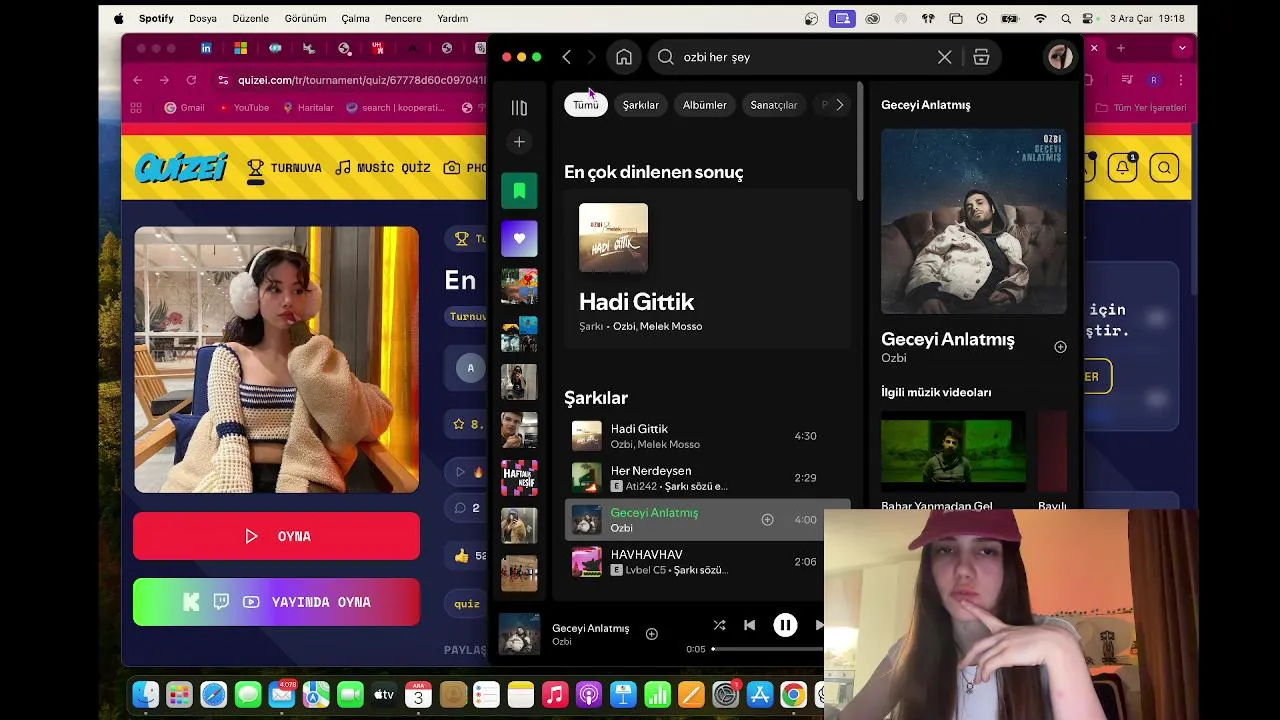
Task: Play Bahar Yanmadan Gel music video
Action: (953, 451)
